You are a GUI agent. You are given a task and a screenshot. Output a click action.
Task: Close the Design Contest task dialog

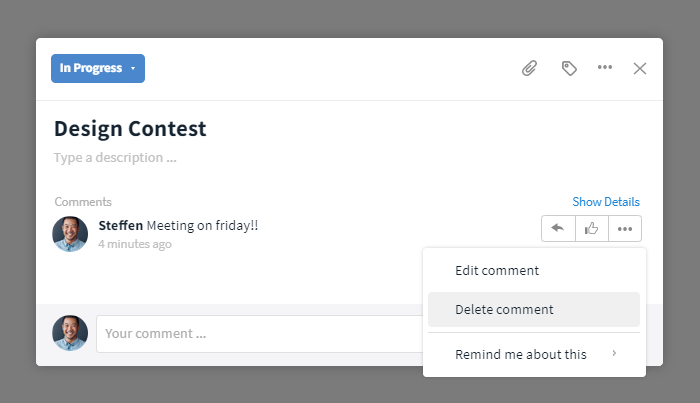[x=640, y=68]
